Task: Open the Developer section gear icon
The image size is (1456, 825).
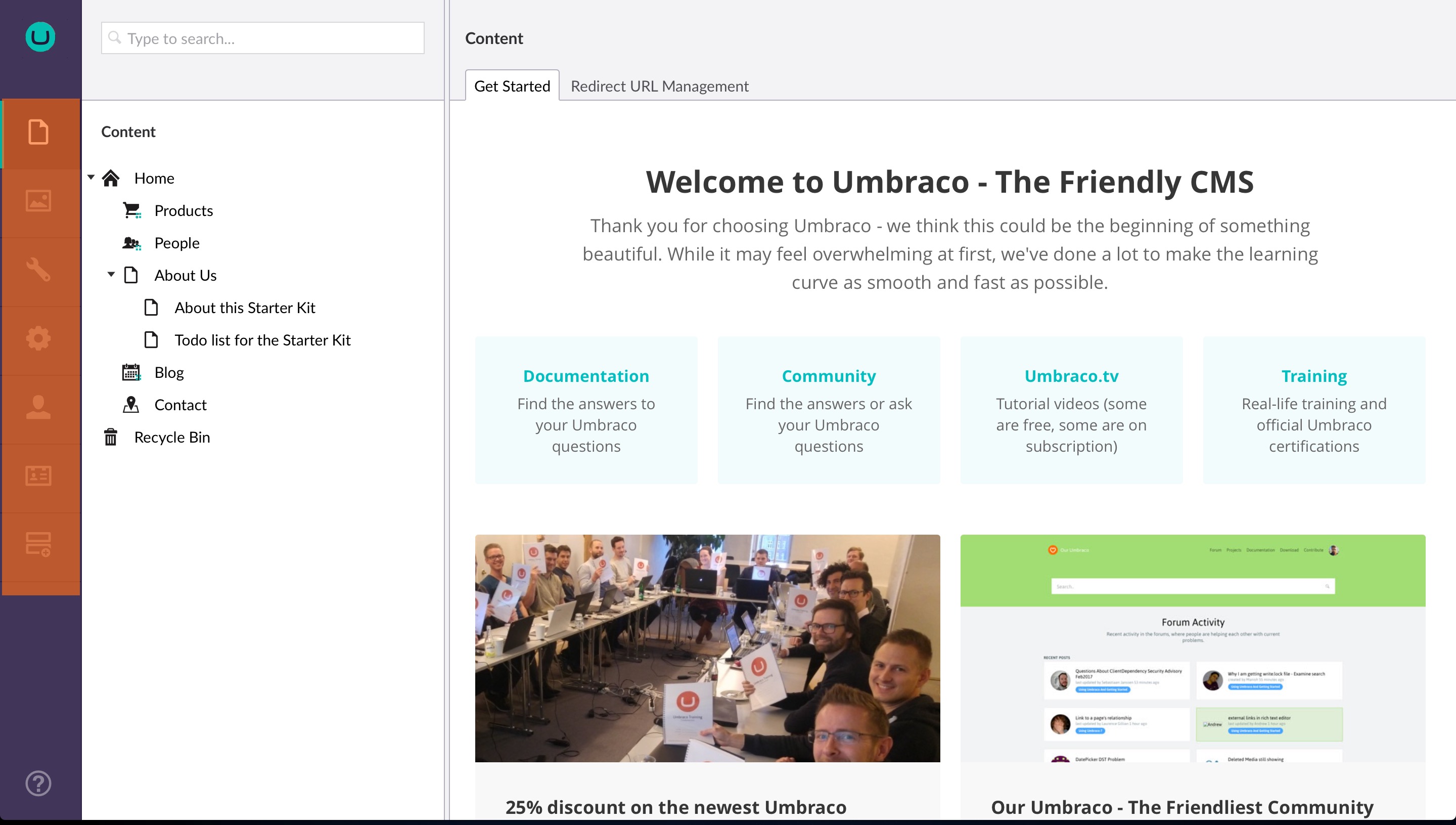Action: (38, 338)
